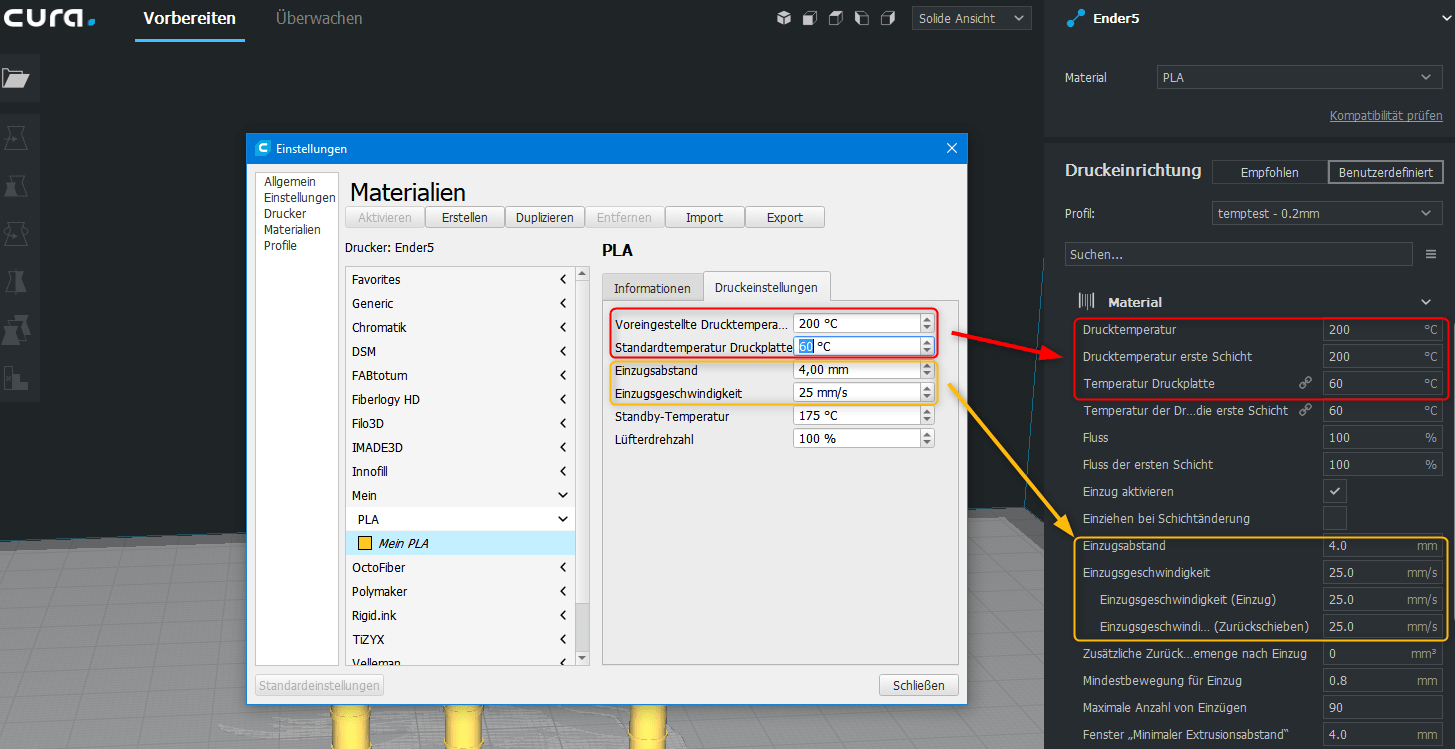Select the Druckeinstellungen tab
This screenshot has width=1455, height=749.
(x=766, y=287)
